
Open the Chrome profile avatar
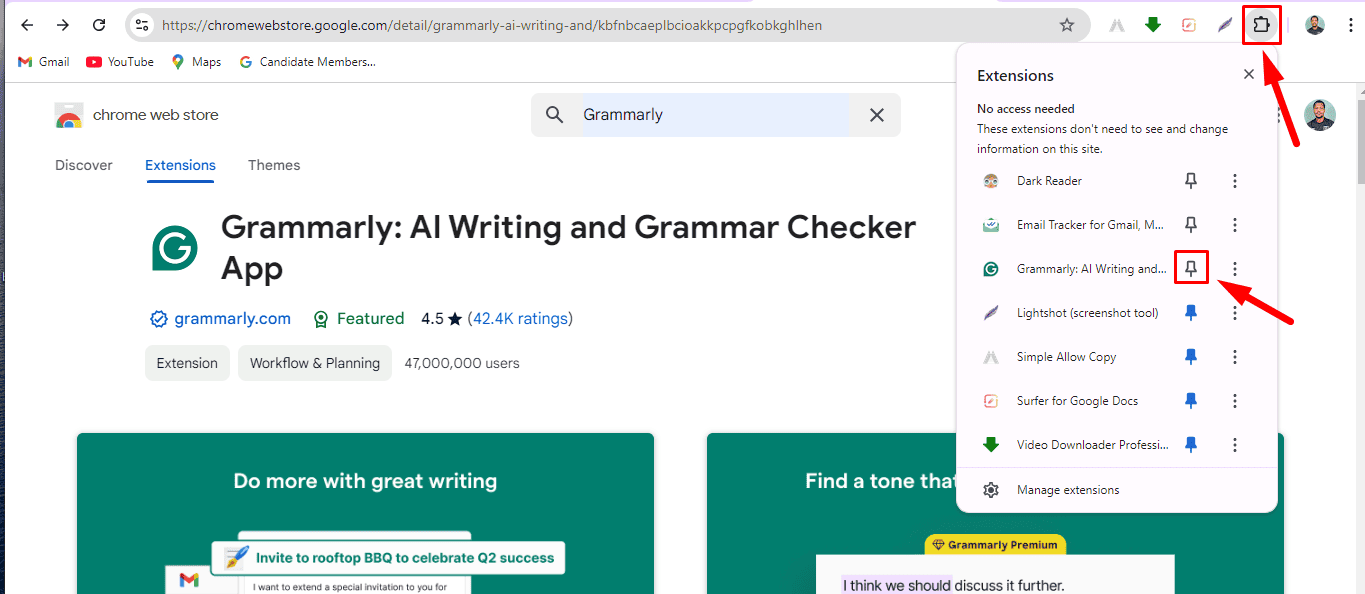point(1315,25)
